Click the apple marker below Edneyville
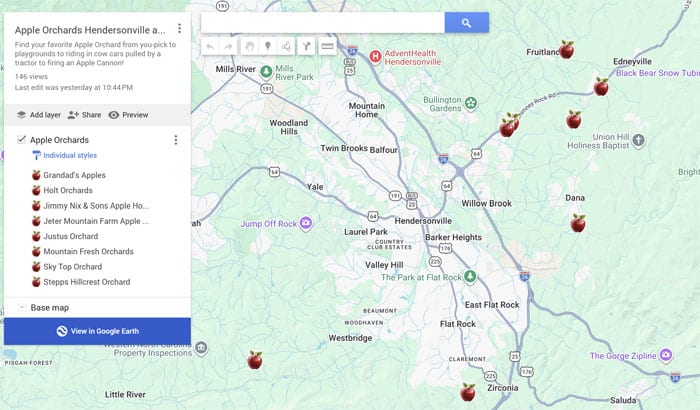 (x=601, y=87)
